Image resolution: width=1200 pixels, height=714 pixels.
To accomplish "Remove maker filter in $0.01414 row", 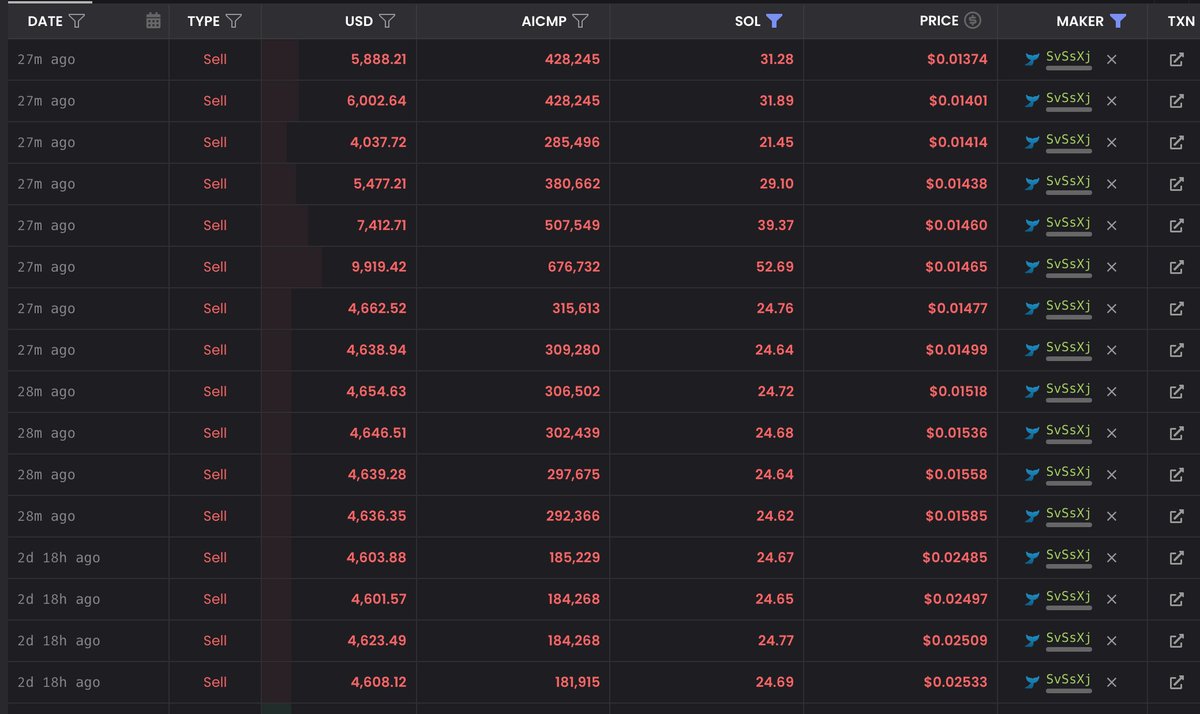I will point(1111,143).
